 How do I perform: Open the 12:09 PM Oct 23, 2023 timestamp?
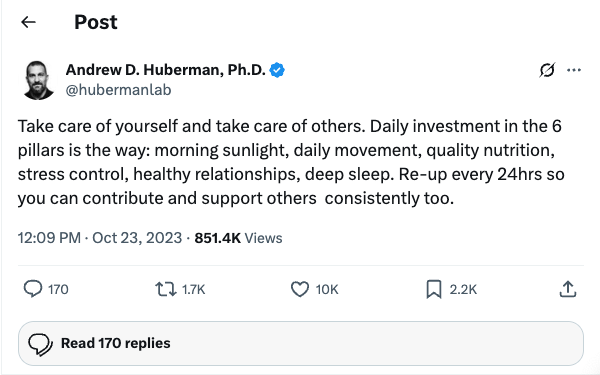tap(99, 238)
